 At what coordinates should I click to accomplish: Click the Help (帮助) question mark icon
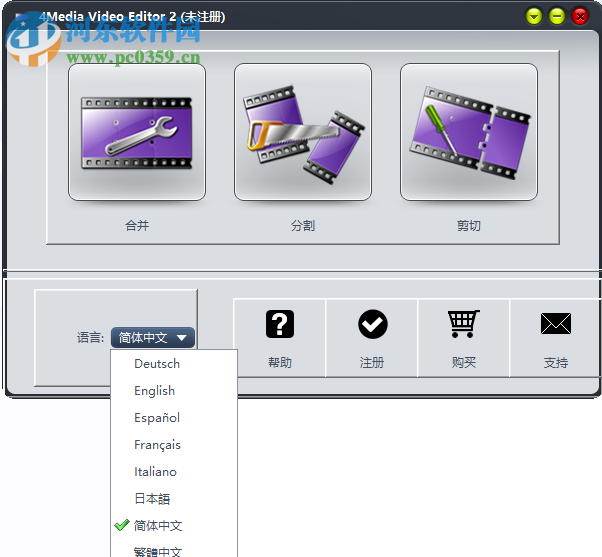pyautogui.click(x=280, y=324)
